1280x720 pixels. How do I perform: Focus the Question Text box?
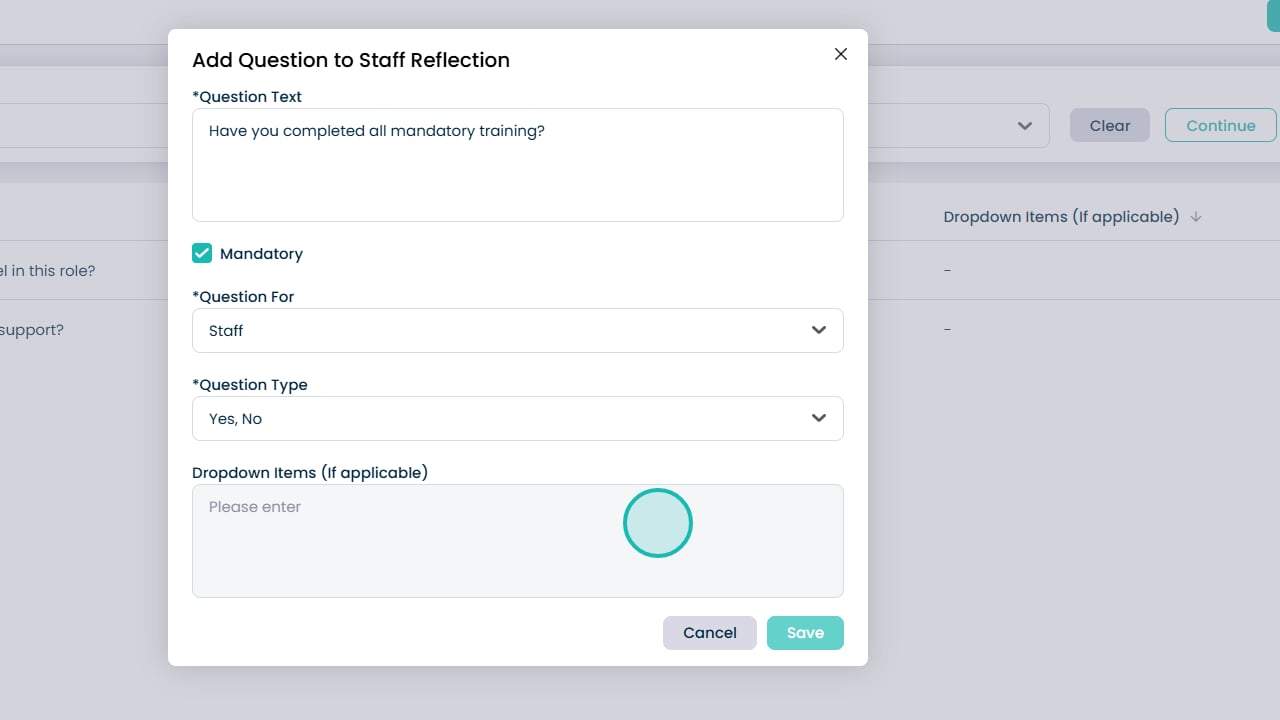point(517,165)
